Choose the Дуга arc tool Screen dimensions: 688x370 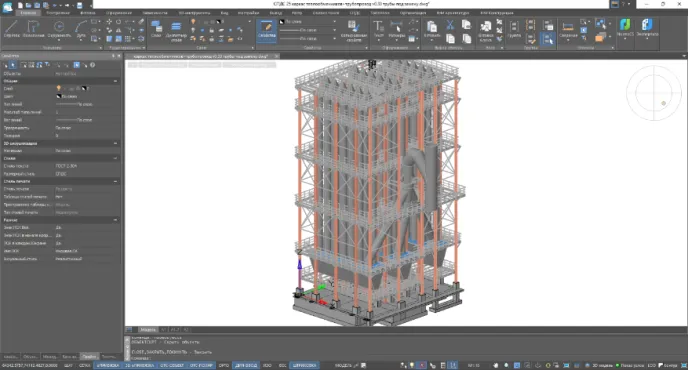tap(81, 29)
